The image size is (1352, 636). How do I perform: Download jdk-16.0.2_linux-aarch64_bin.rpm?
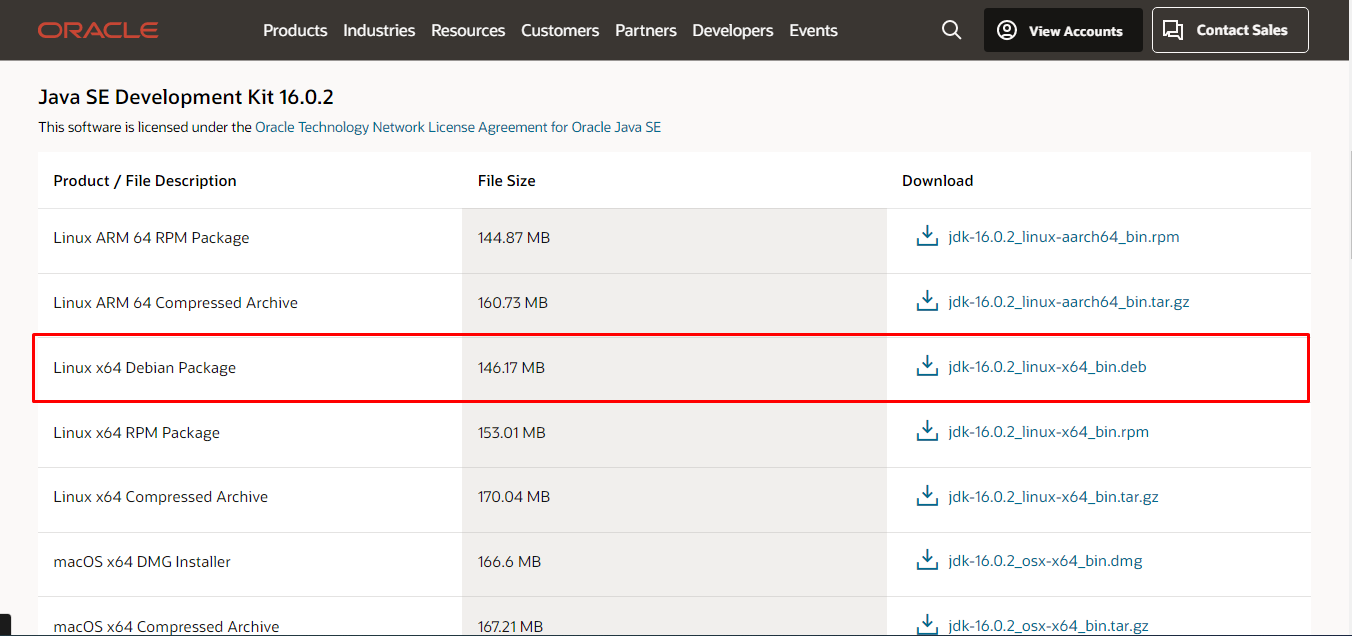pos(1064,237)
